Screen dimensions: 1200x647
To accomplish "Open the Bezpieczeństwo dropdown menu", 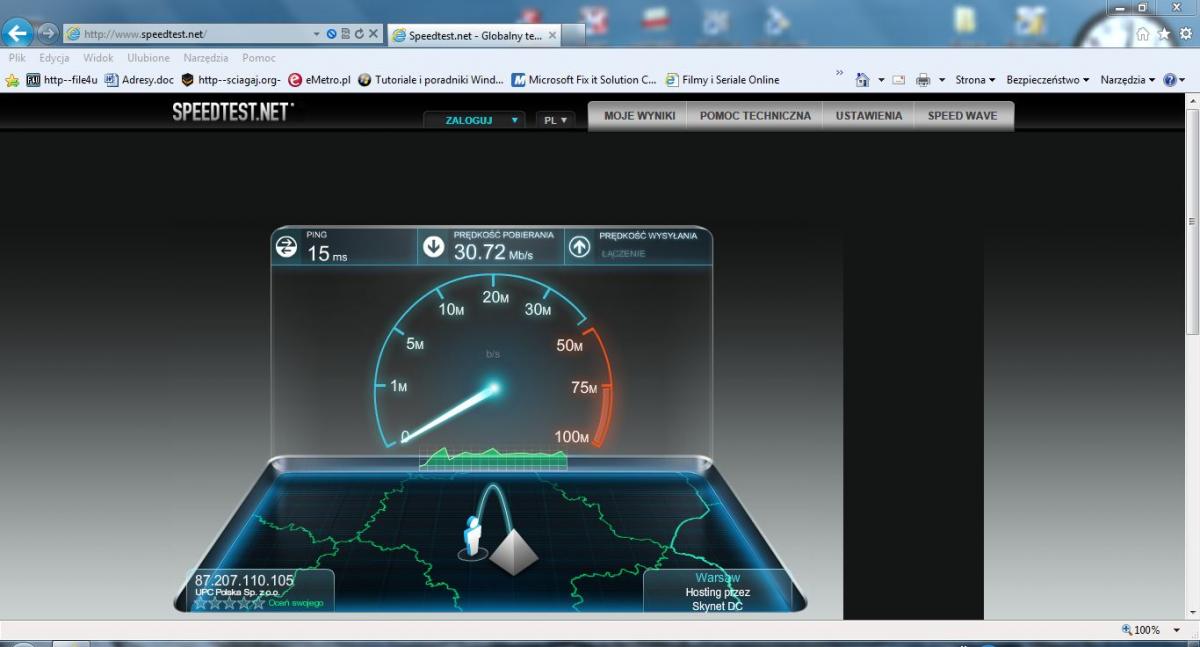I will pos(1049,80).
